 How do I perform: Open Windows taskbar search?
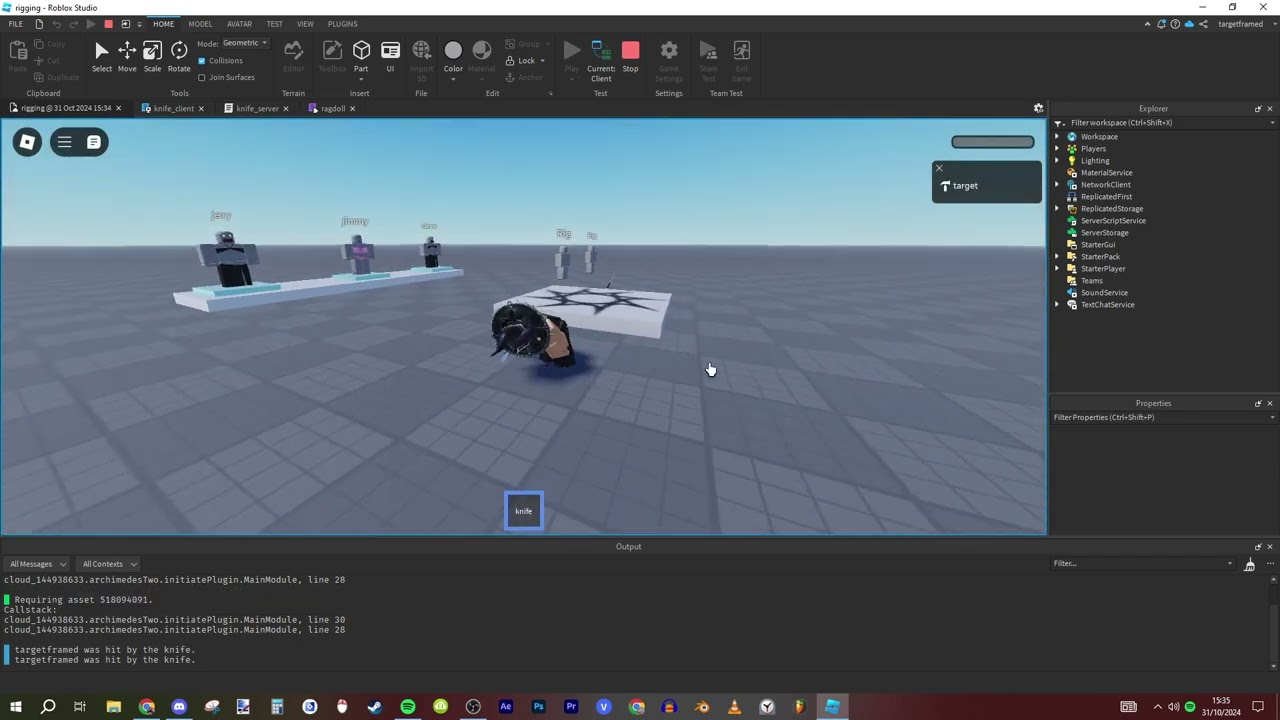[x=48, y=707]
